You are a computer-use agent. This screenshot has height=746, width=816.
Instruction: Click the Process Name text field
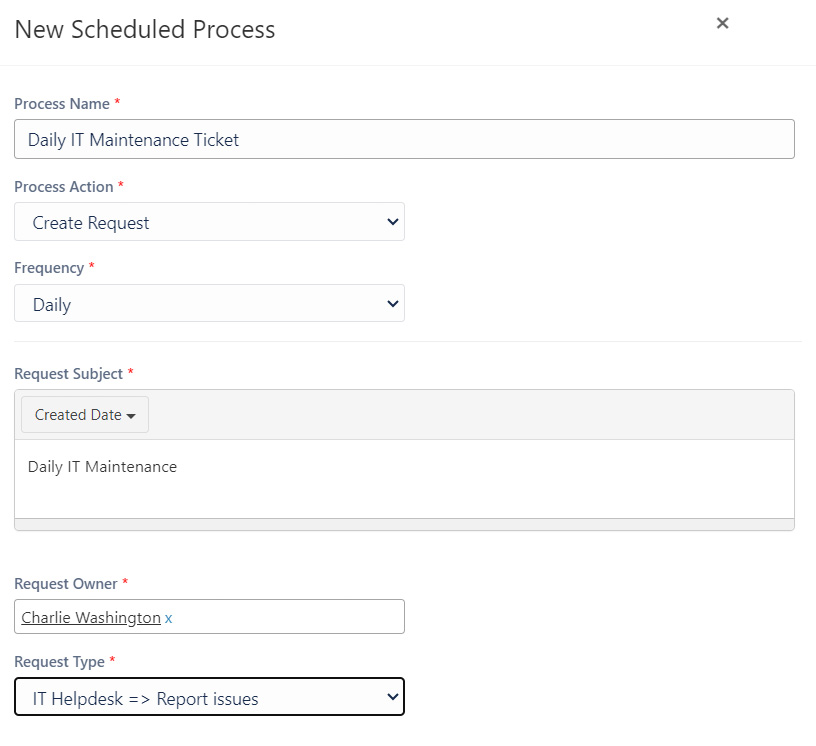click(x=404, y=139)
